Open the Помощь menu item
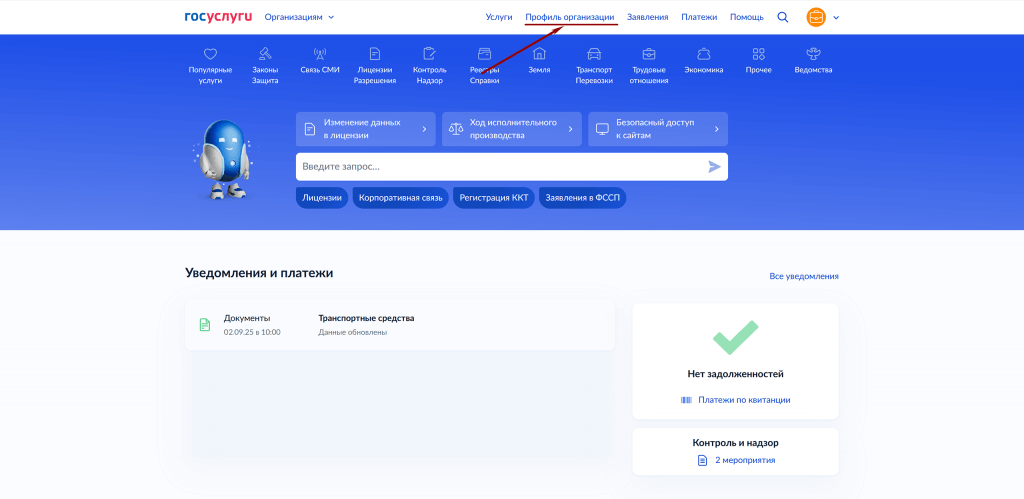This screenshot has width=1024, height=499. click(x=746, y=17)
